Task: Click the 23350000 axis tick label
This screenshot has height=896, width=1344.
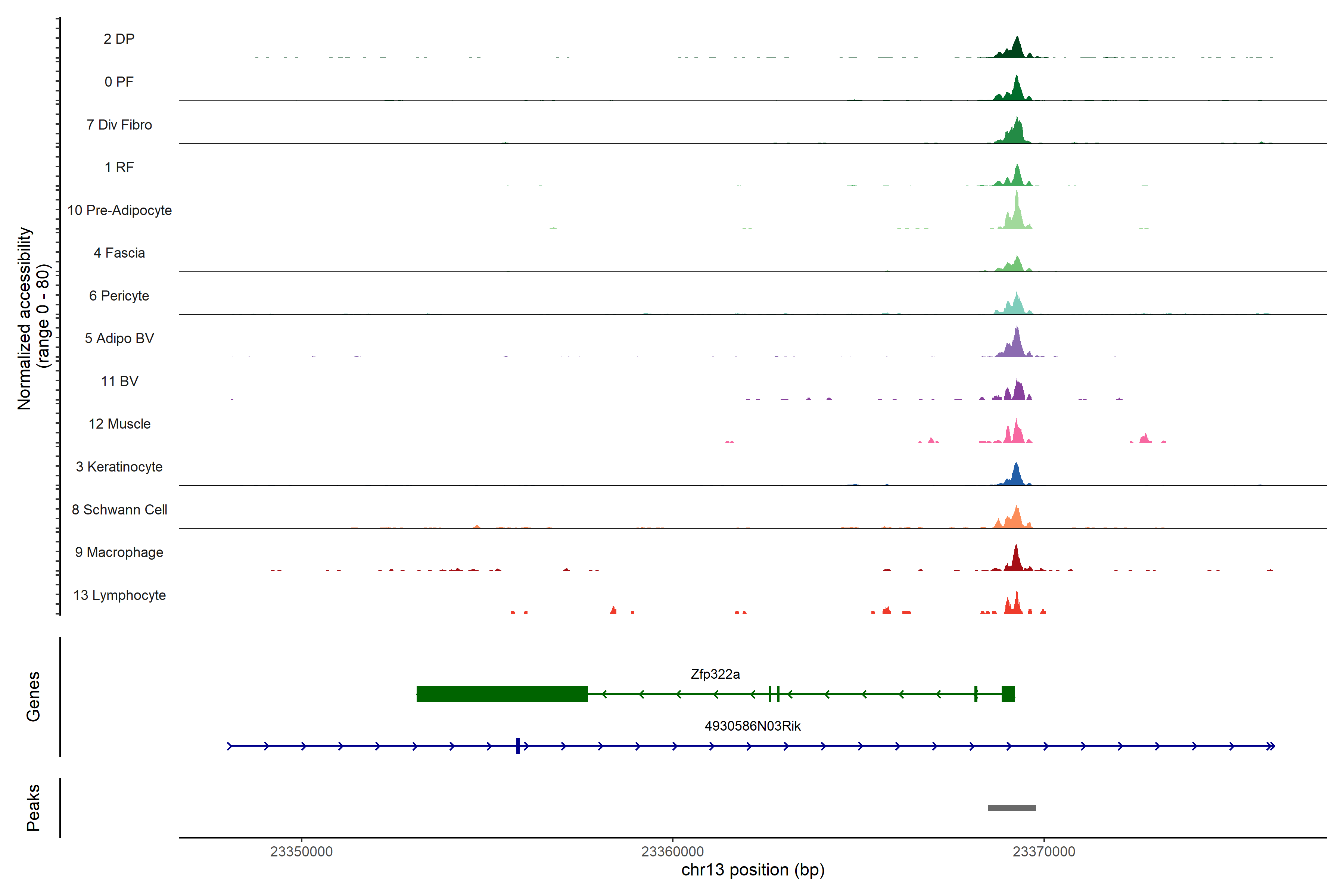Action: pos(301,852)
